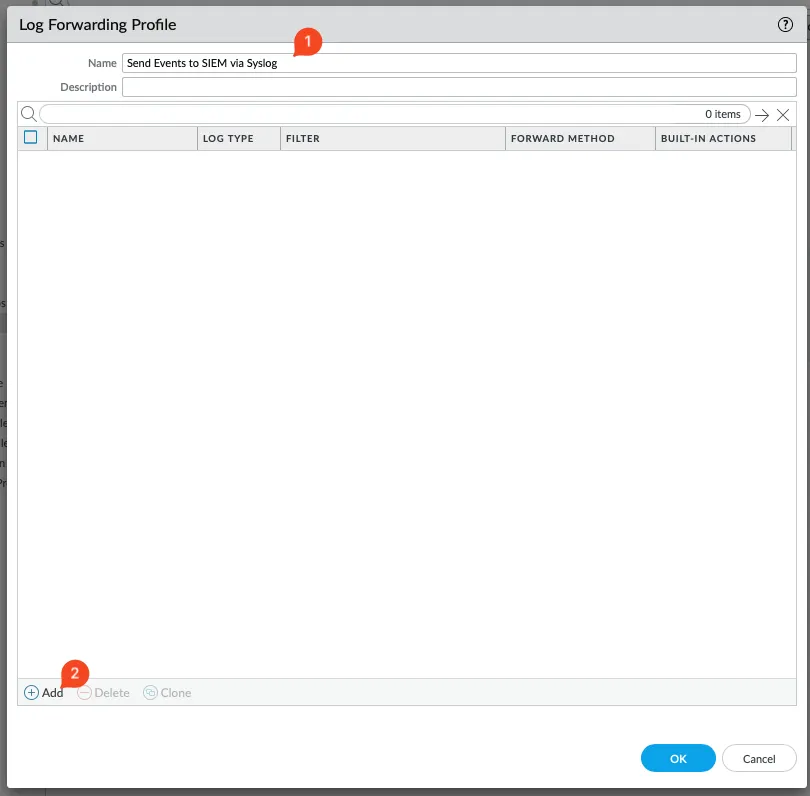Click the FORWARD METHOD column header
This screenshot has width=810, height=796.
579,139
